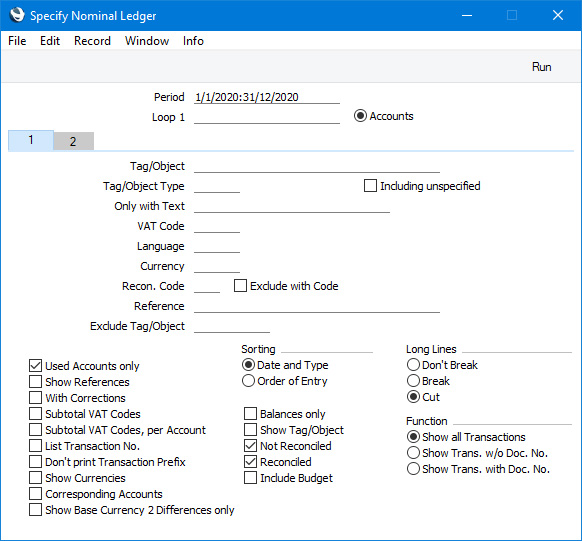Select Show Trans. with Doc. No.
This screenshot has height=541, width=582.
tap(413, 469)
